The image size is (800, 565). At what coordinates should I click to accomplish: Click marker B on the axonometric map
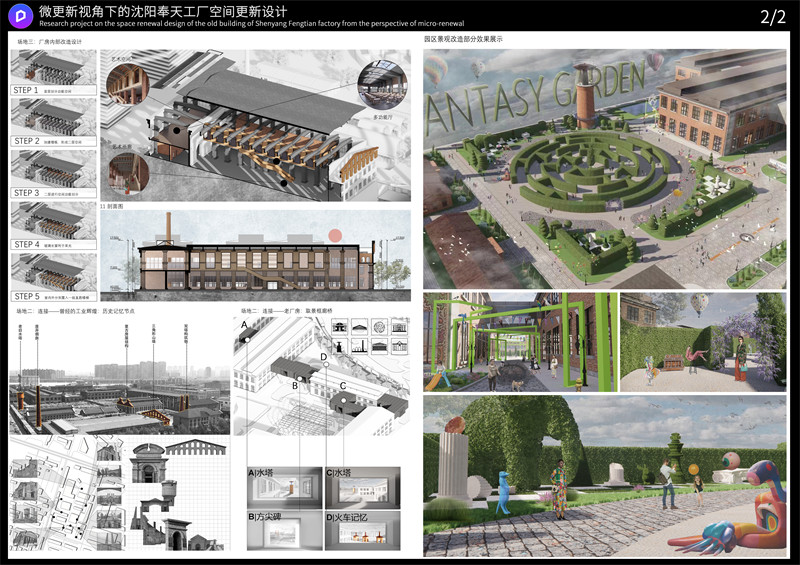click(294, 384)
